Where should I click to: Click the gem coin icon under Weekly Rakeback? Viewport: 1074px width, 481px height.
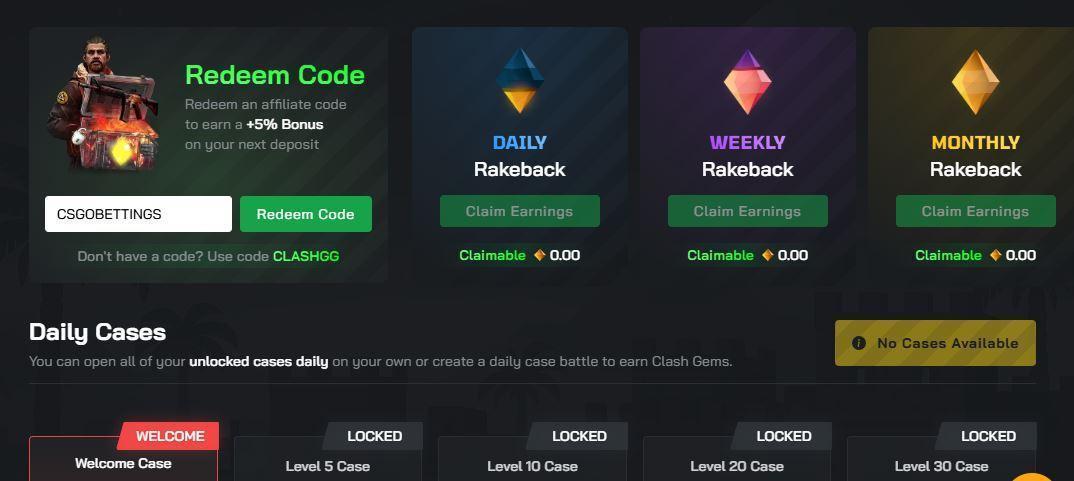(768, 255)
